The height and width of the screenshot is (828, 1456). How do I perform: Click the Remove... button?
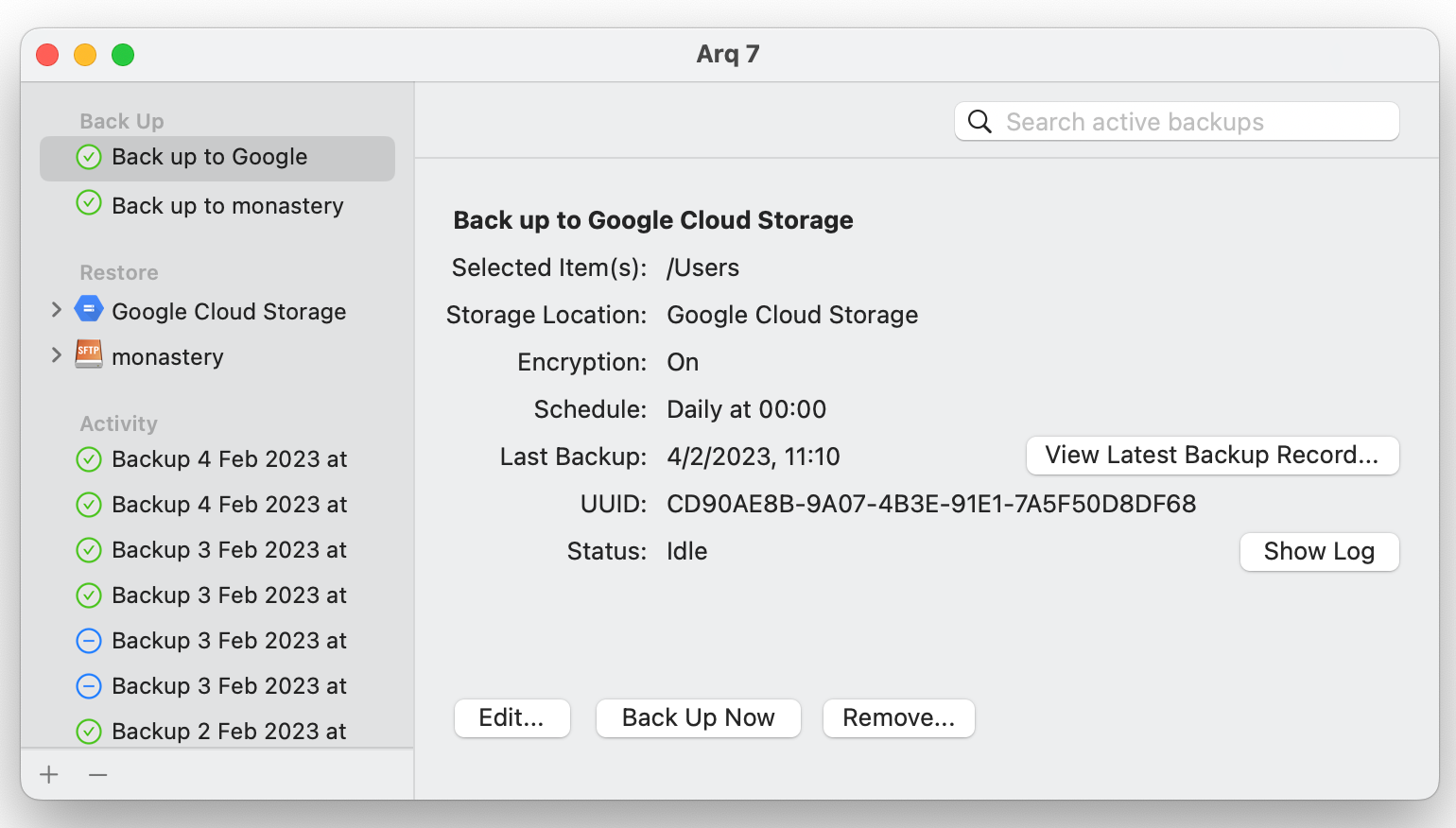(898, 718)
